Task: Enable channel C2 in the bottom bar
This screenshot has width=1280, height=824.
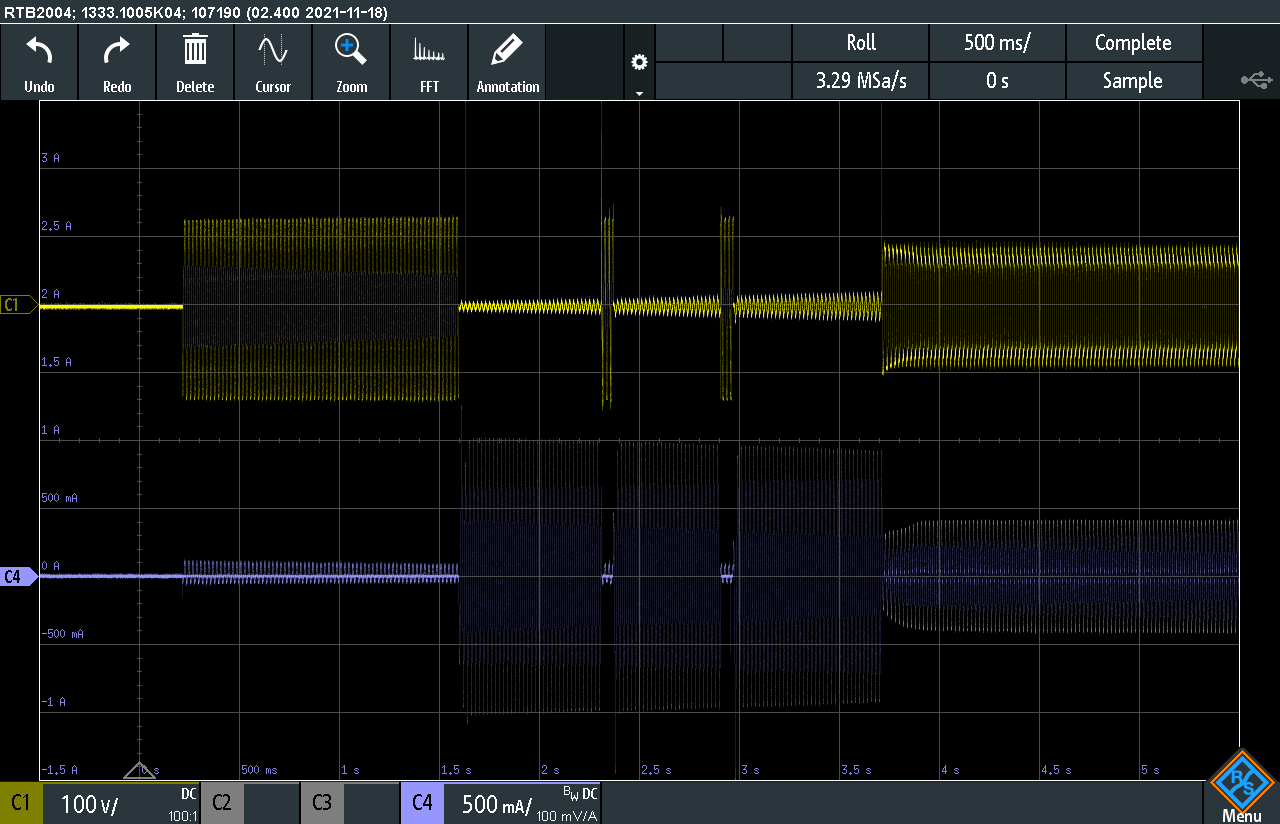Action: (x=222, y=803)
